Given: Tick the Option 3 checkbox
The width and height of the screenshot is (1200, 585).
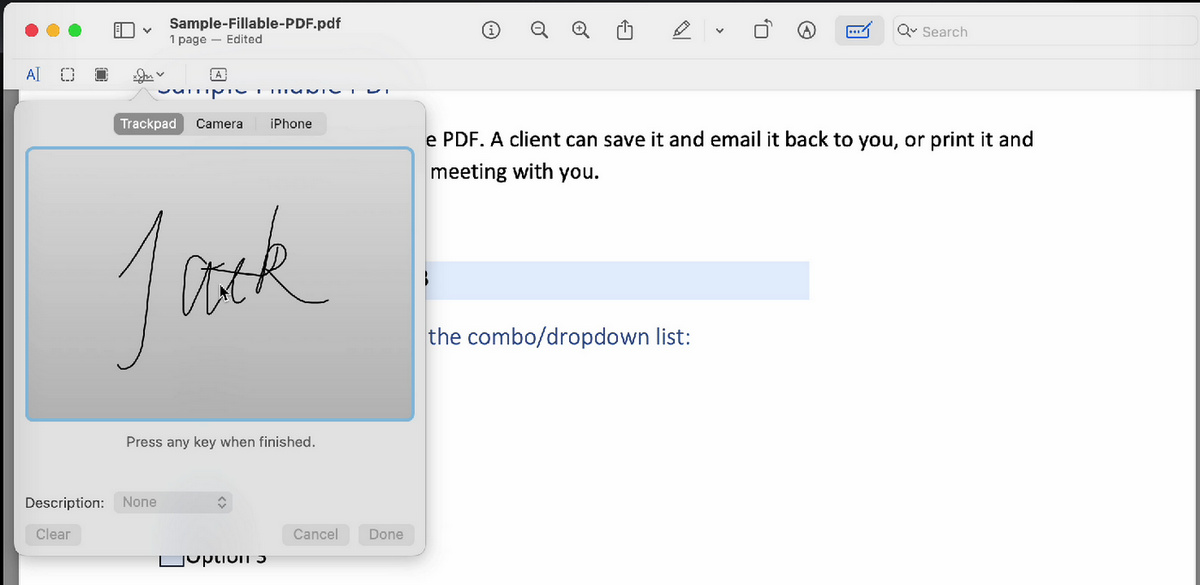Looking at the screenshot, I should 171,558.
